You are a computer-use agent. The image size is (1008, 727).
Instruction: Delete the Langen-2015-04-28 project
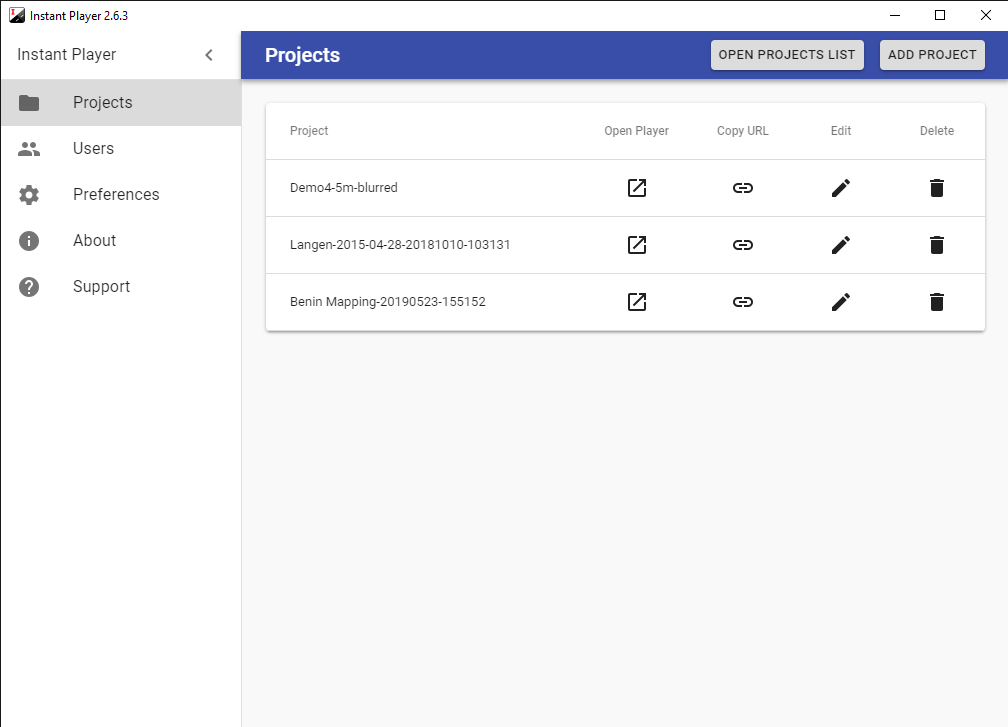pyautogui.click(x=937, y=245)
